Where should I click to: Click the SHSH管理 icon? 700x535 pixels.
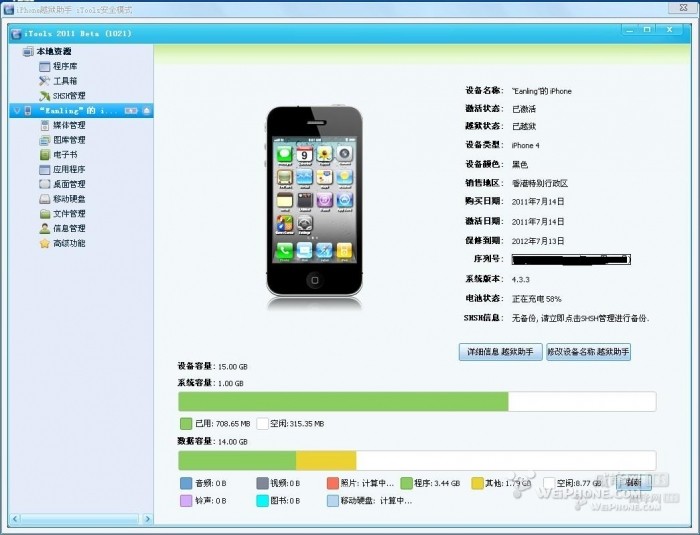45,96
